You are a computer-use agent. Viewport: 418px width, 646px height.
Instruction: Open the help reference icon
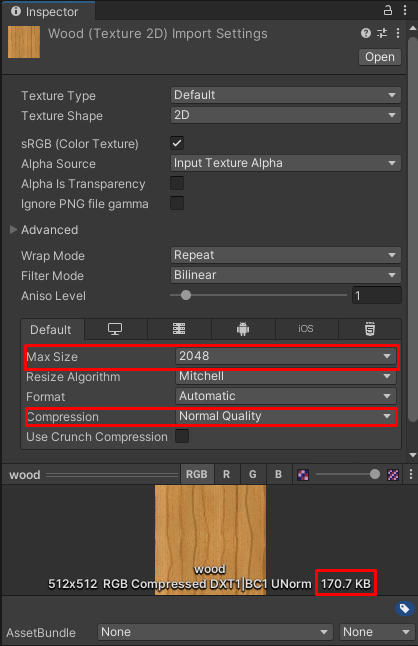point(366,33)
